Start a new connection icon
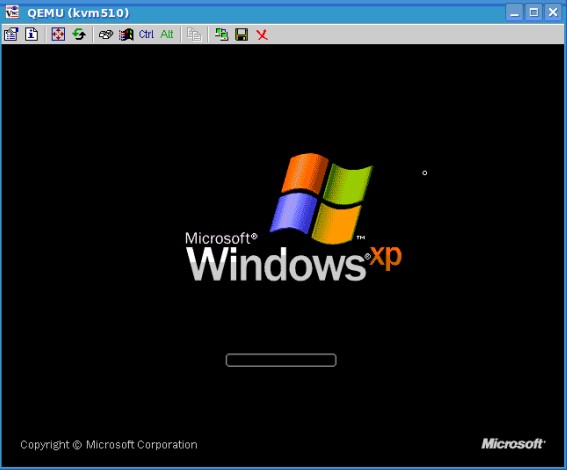Viewport: 567px width, 470px height. (x=221, y=34)
